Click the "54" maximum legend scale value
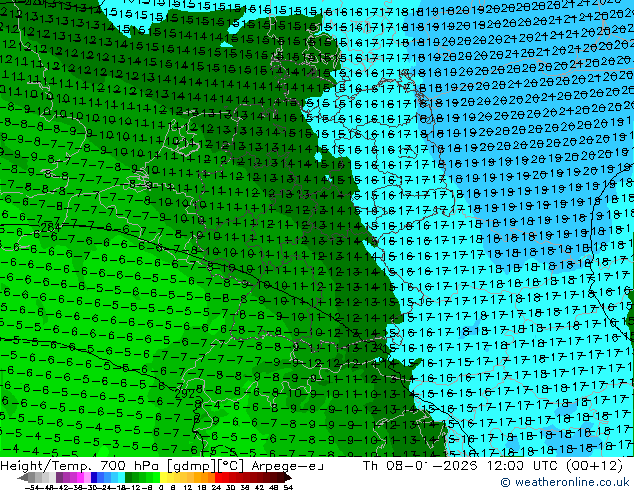 [x=288, y=487]
